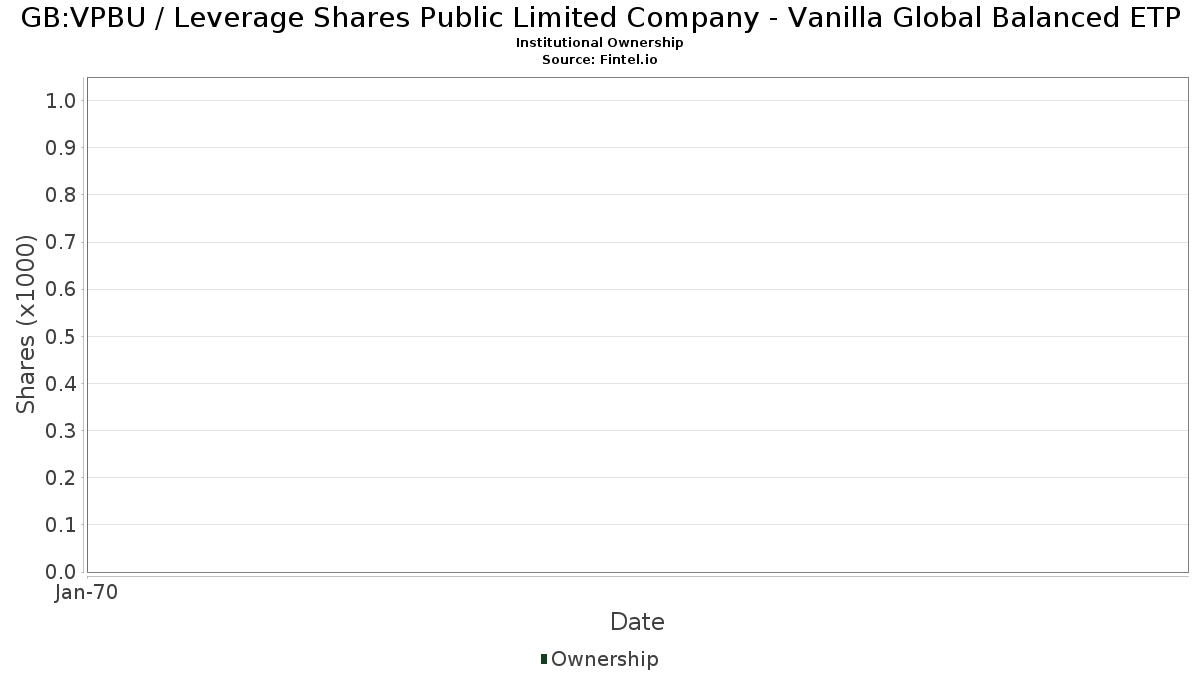Click the 0.4 y-axis tick label
The width and height of the screenshot is (1200, 675).
tap(61, 383)
